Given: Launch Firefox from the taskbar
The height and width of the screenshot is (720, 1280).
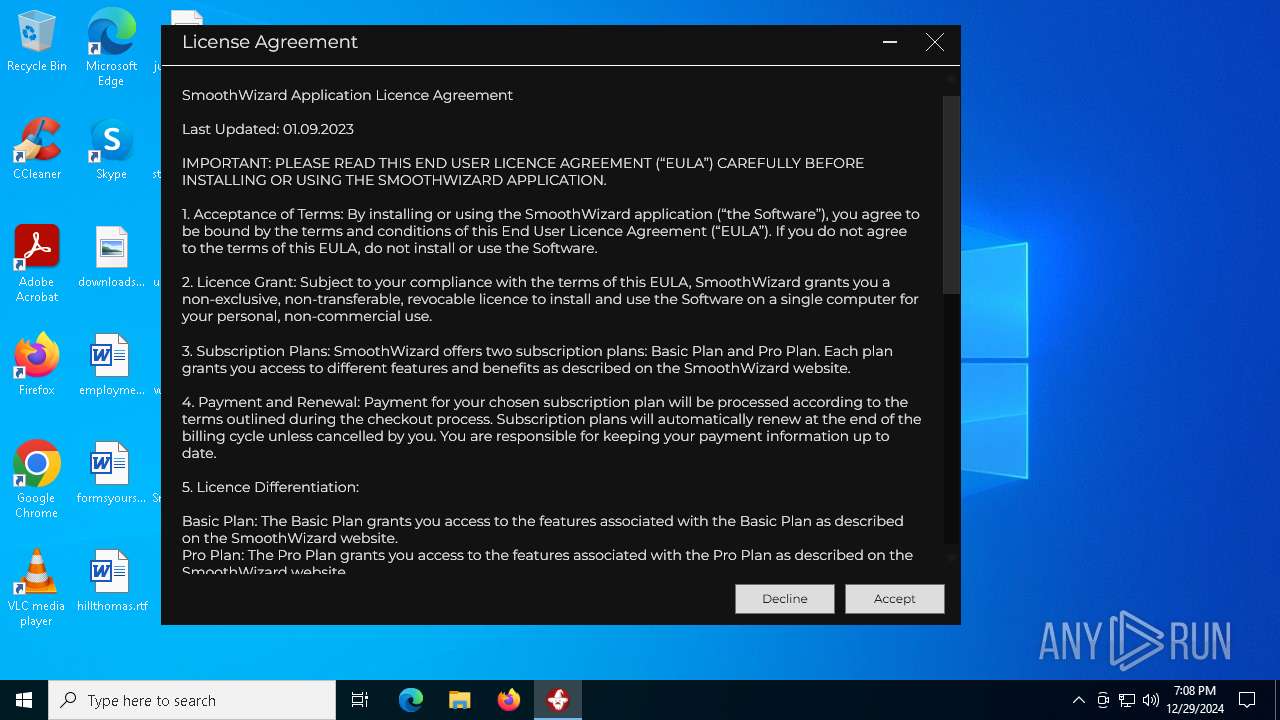Looking at the screenshot, I should [x=509, y=700].
